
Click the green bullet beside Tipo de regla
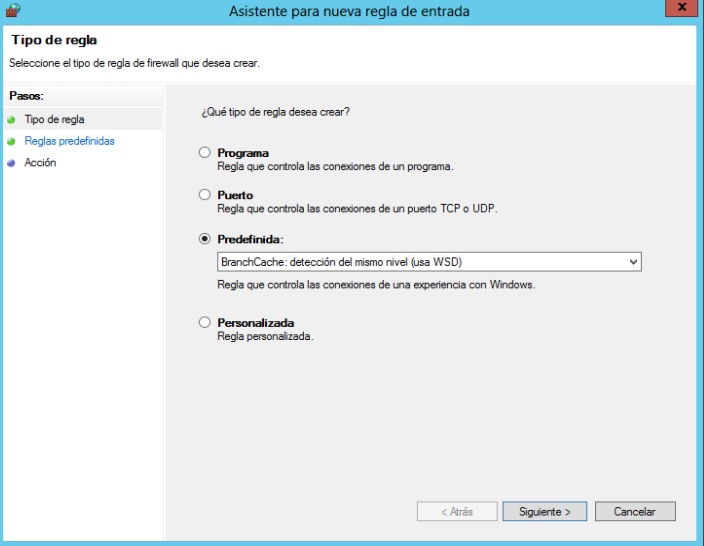[11, 120]
